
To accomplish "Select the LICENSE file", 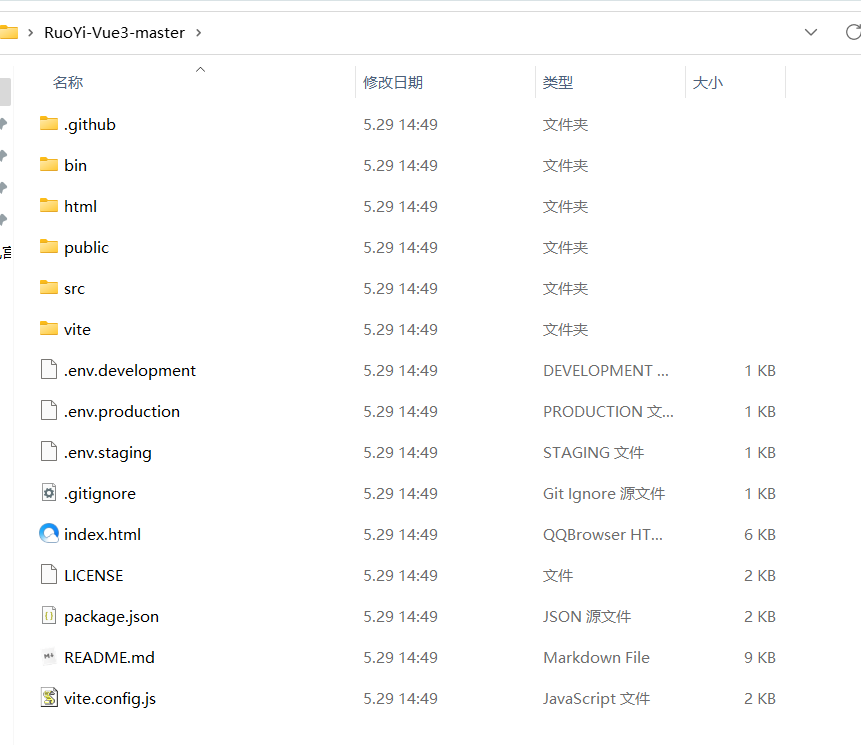I will coord(97,575).
